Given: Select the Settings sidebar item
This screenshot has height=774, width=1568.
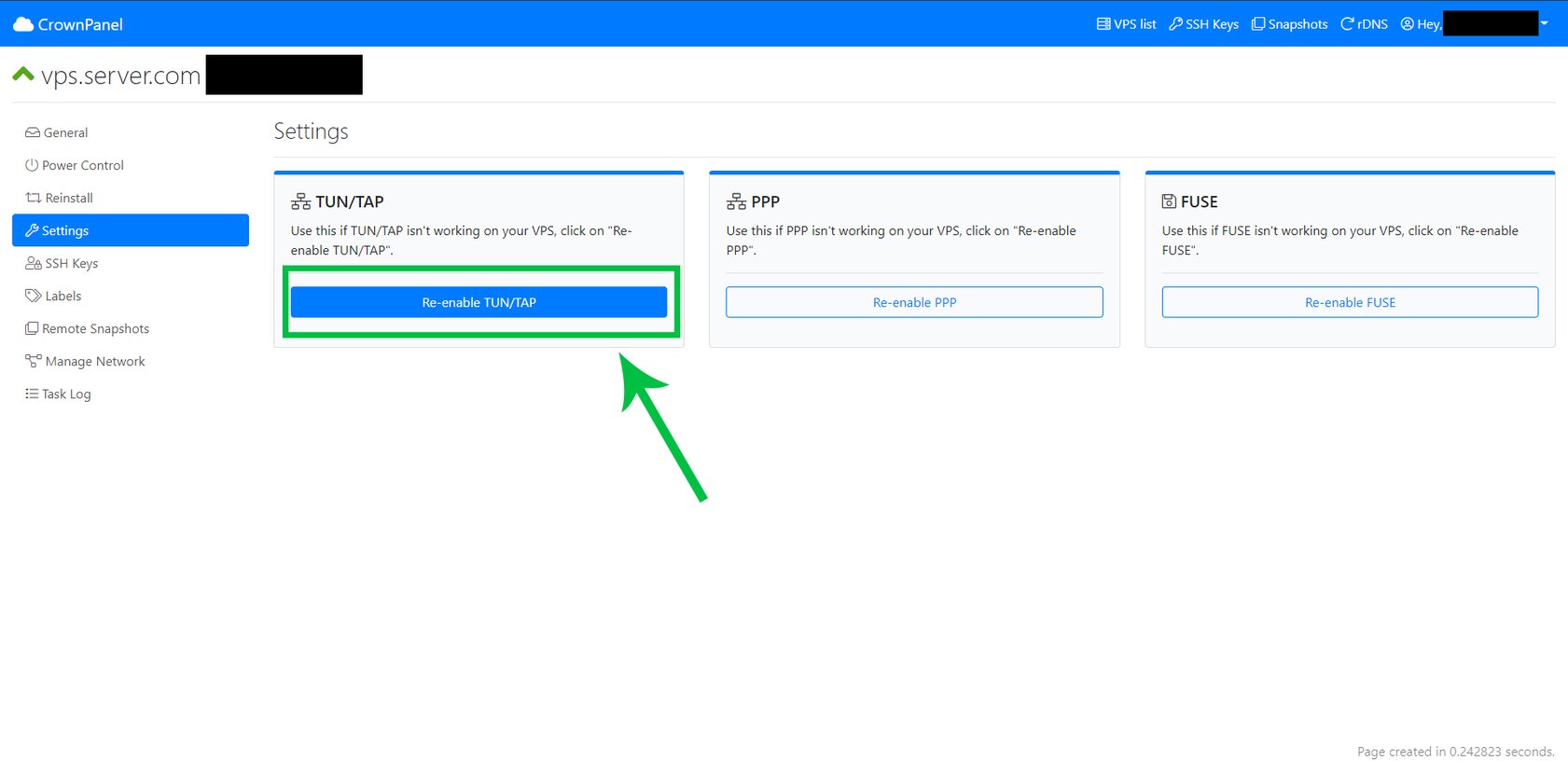Looking at the screenshot, I should [130, 230].
